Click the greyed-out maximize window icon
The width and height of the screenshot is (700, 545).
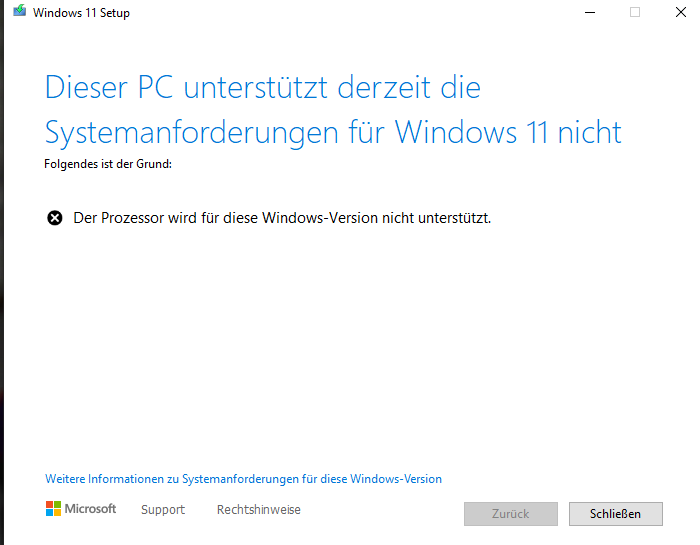click(634, 13)
